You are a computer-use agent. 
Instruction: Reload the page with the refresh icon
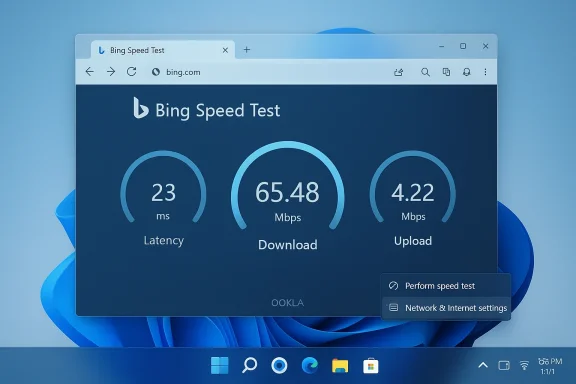132,72
